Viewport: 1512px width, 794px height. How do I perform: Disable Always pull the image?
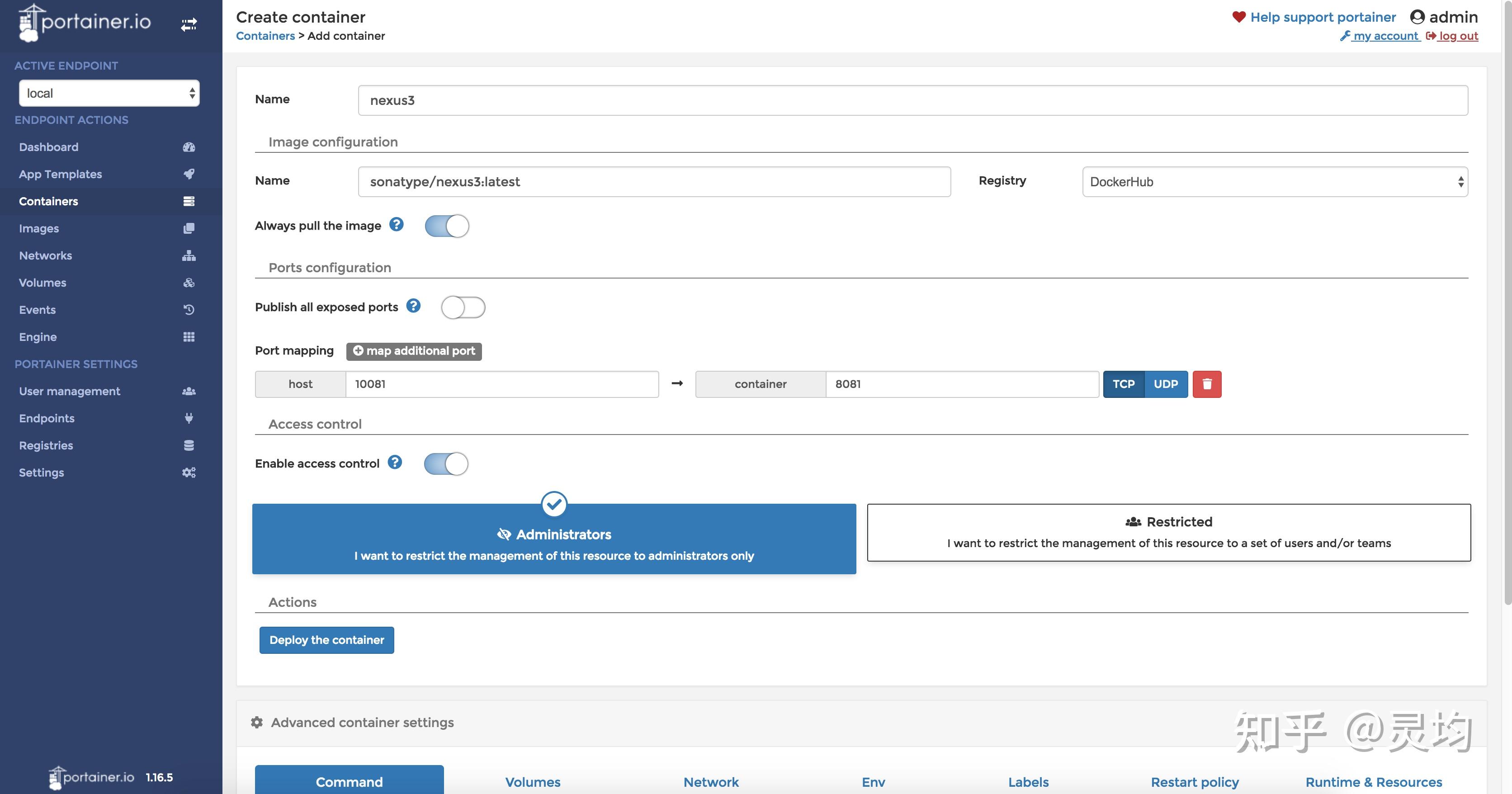[x=447, y=225]
